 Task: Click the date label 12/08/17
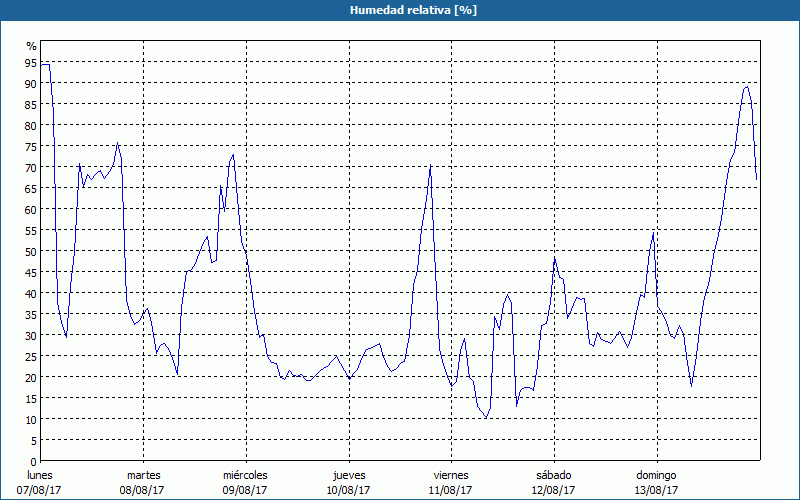click(x=553, y=490)
